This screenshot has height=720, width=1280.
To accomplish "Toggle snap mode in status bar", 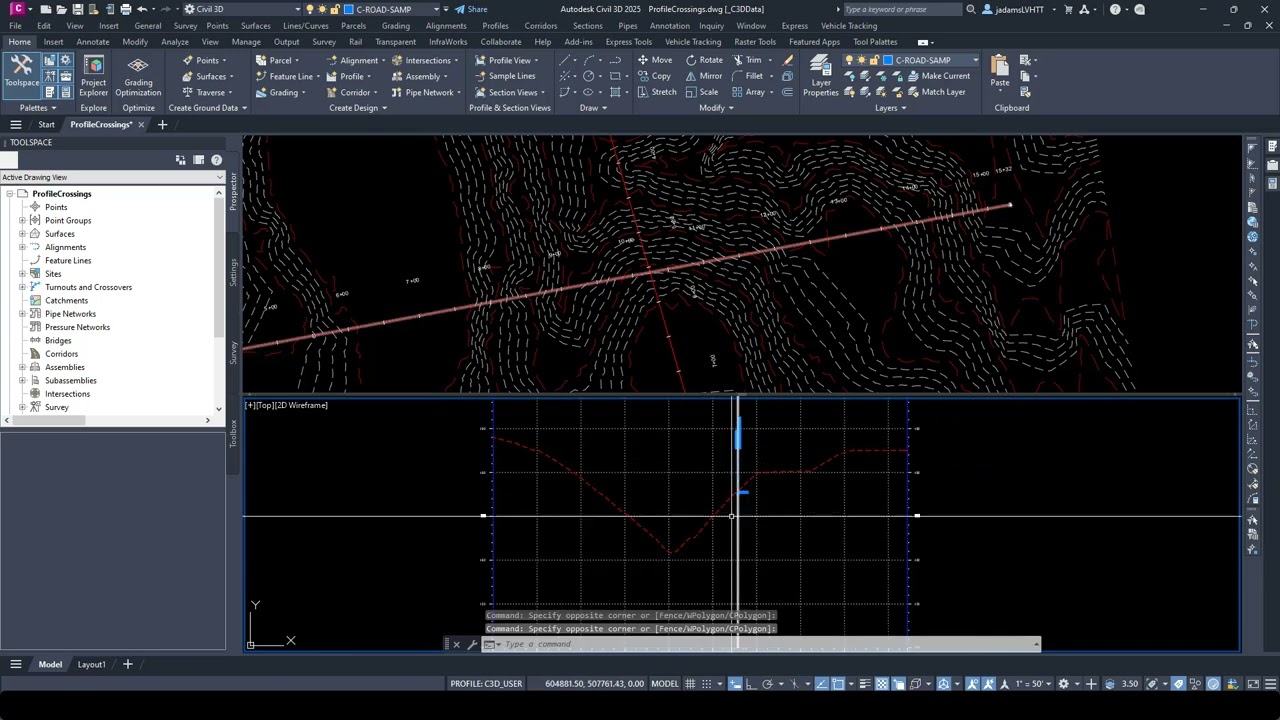I will [x=707, y=684].
